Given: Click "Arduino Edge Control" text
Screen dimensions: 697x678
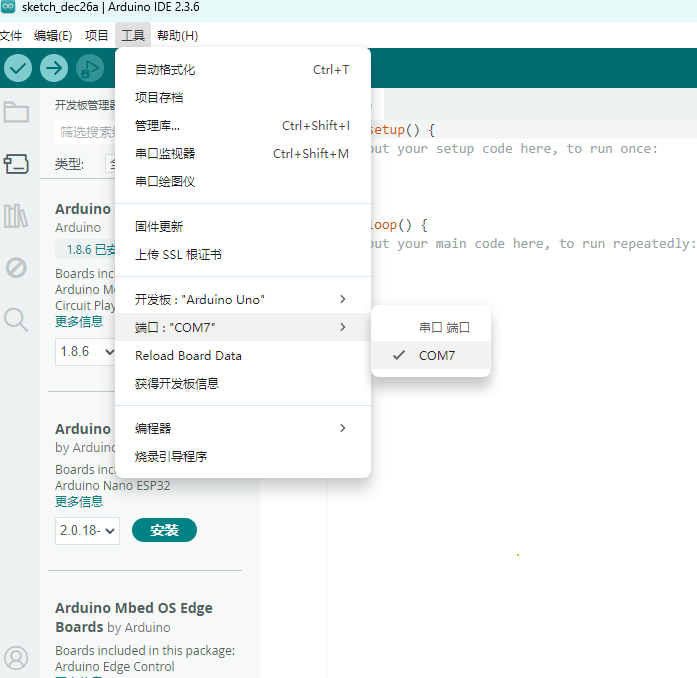Looking at the screenshot, I should (x=115, y=666).
